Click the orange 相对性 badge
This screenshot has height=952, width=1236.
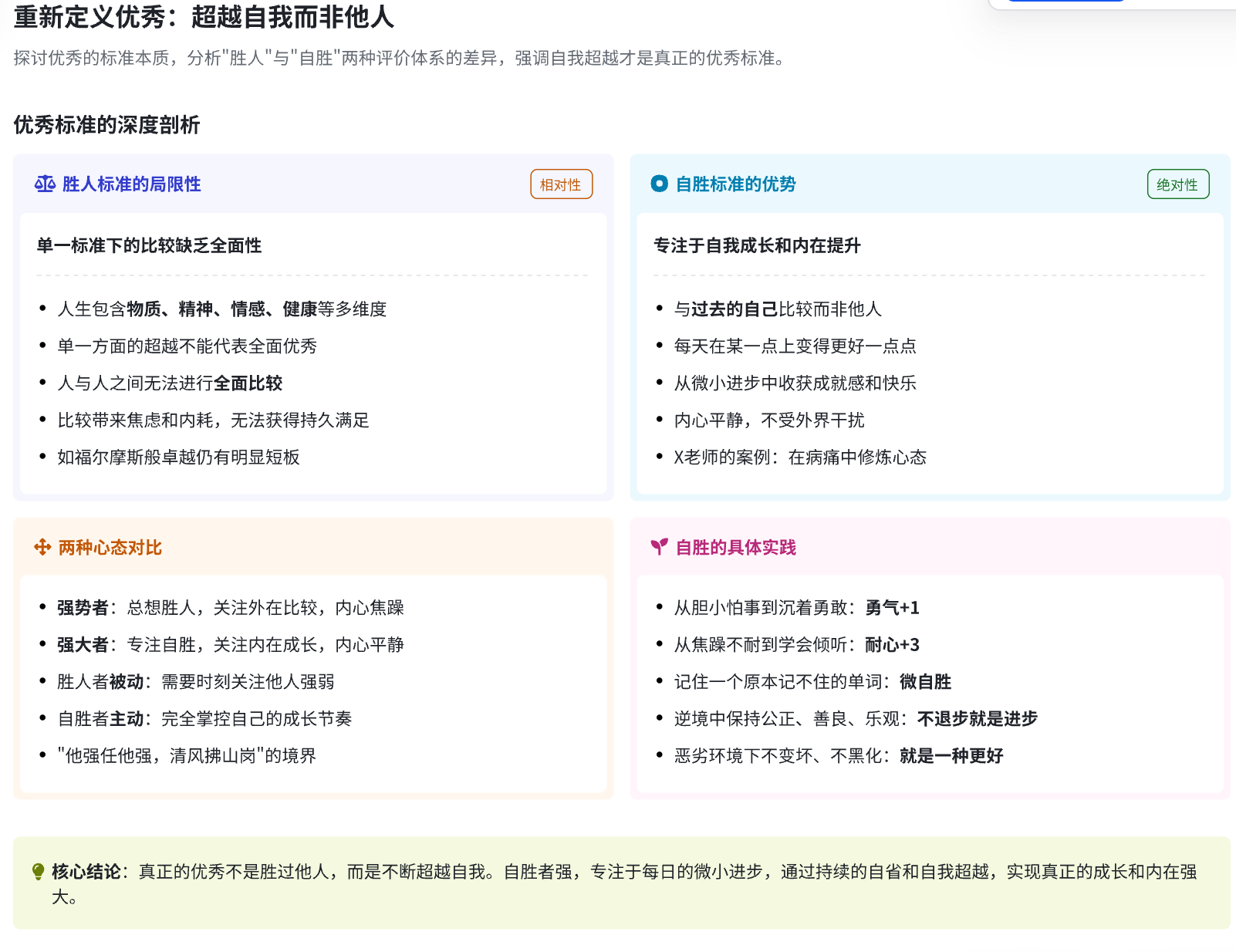[x=561, y=184]
